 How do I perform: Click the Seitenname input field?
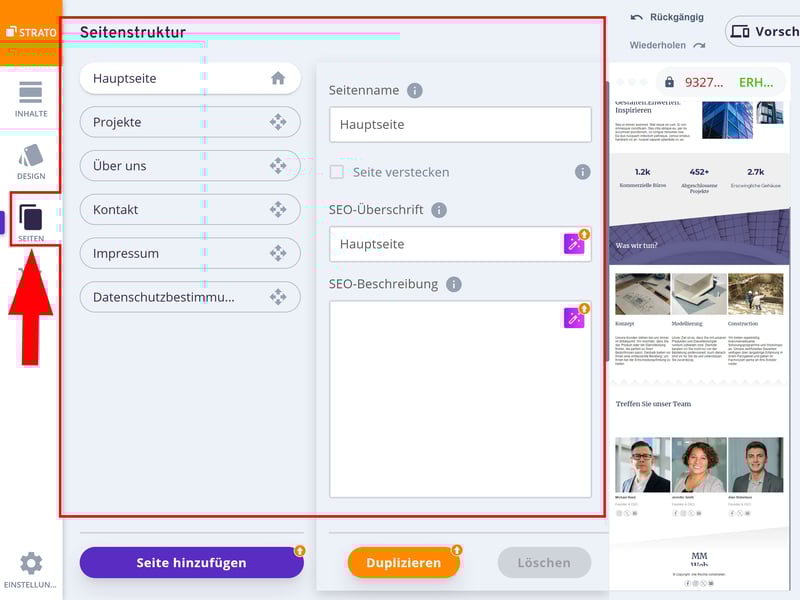coord(460,124)
